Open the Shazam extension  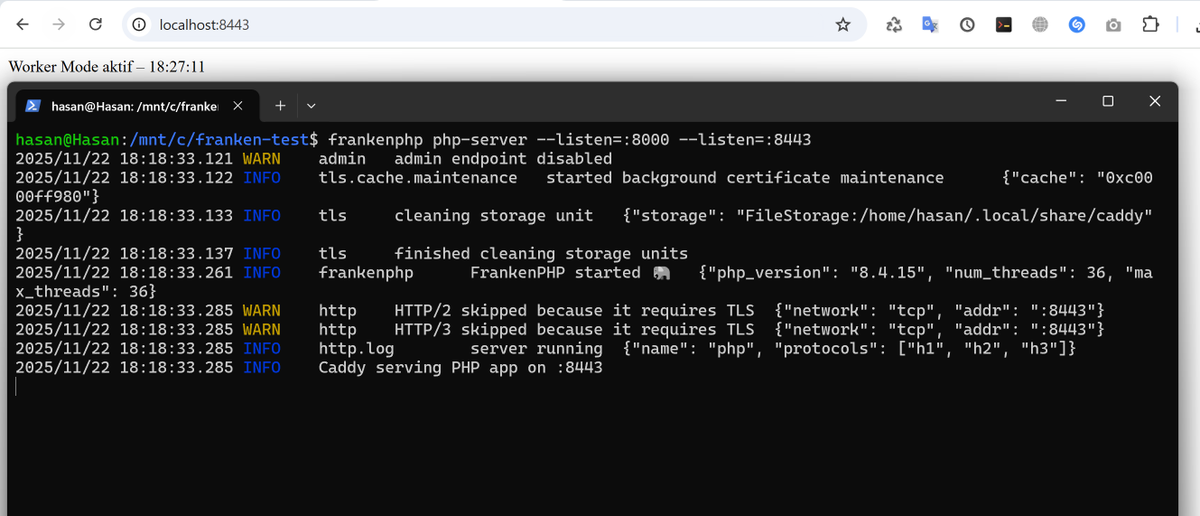click(1077, 25)
